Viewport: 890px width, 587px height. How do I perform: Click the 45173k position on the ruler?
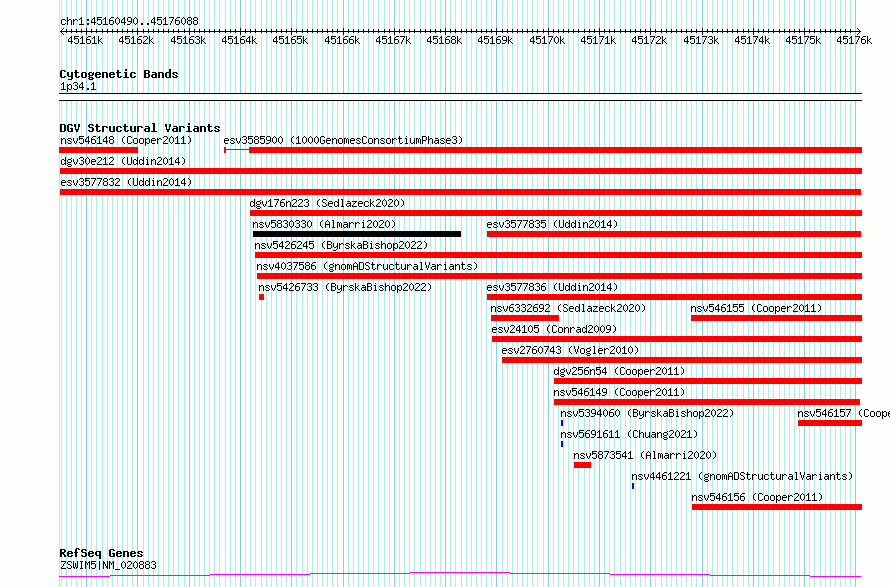[x=701, y=40]
